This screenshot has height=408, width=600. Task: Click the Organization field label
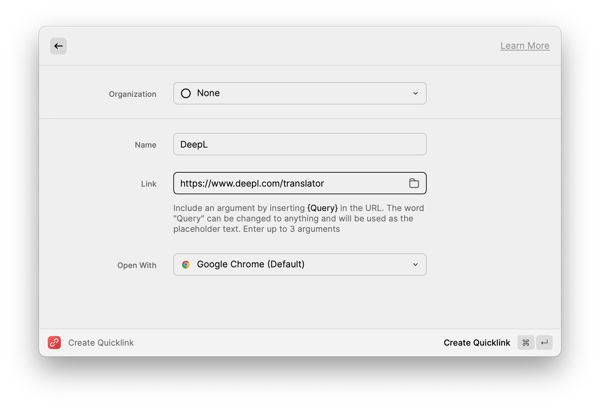point(132,94)
